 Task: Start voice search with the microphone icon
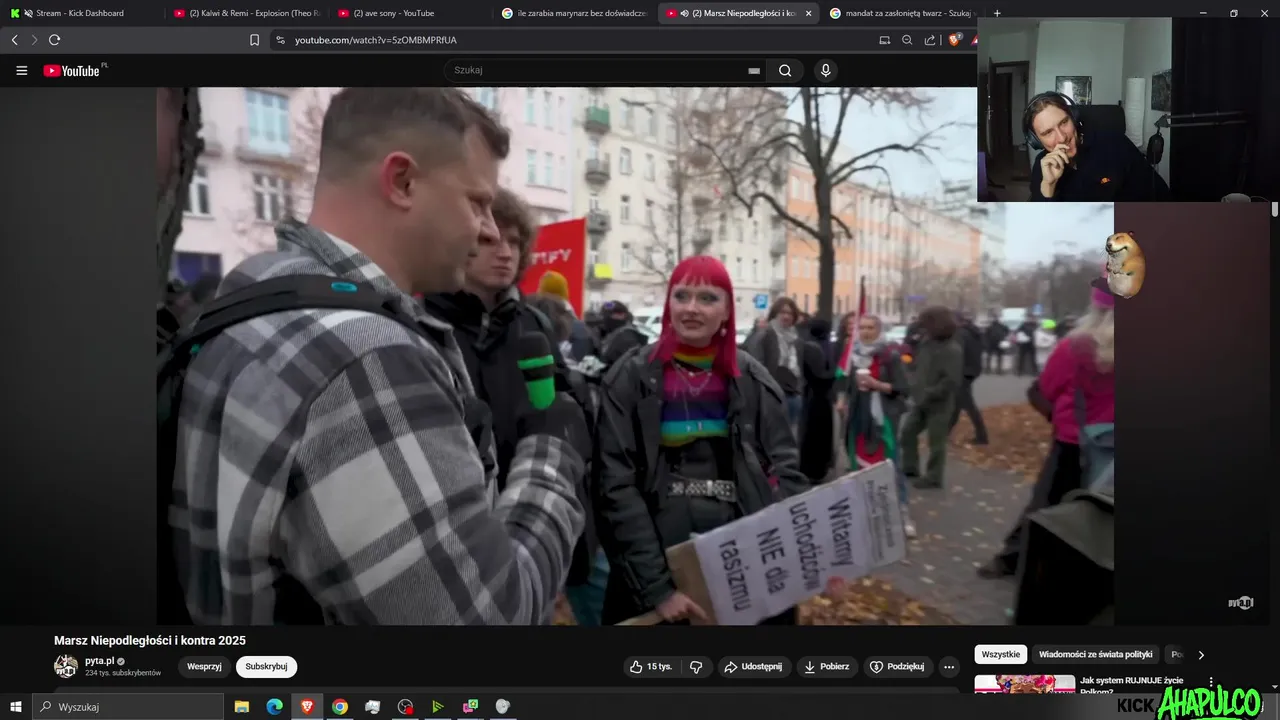825,70
